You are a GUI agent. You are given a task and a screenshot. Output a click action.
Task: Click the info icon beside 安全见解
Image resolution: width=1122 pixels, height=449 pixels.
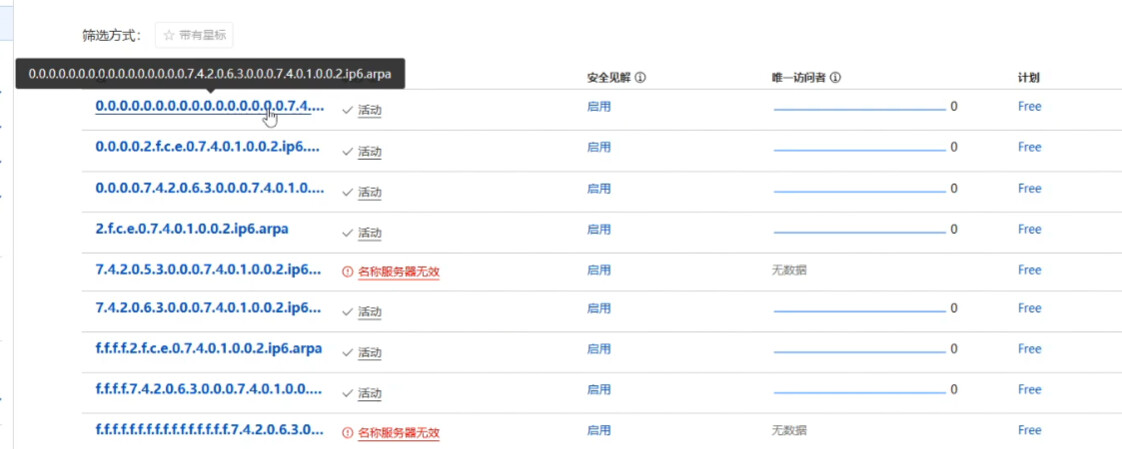(x=640, y=78)
